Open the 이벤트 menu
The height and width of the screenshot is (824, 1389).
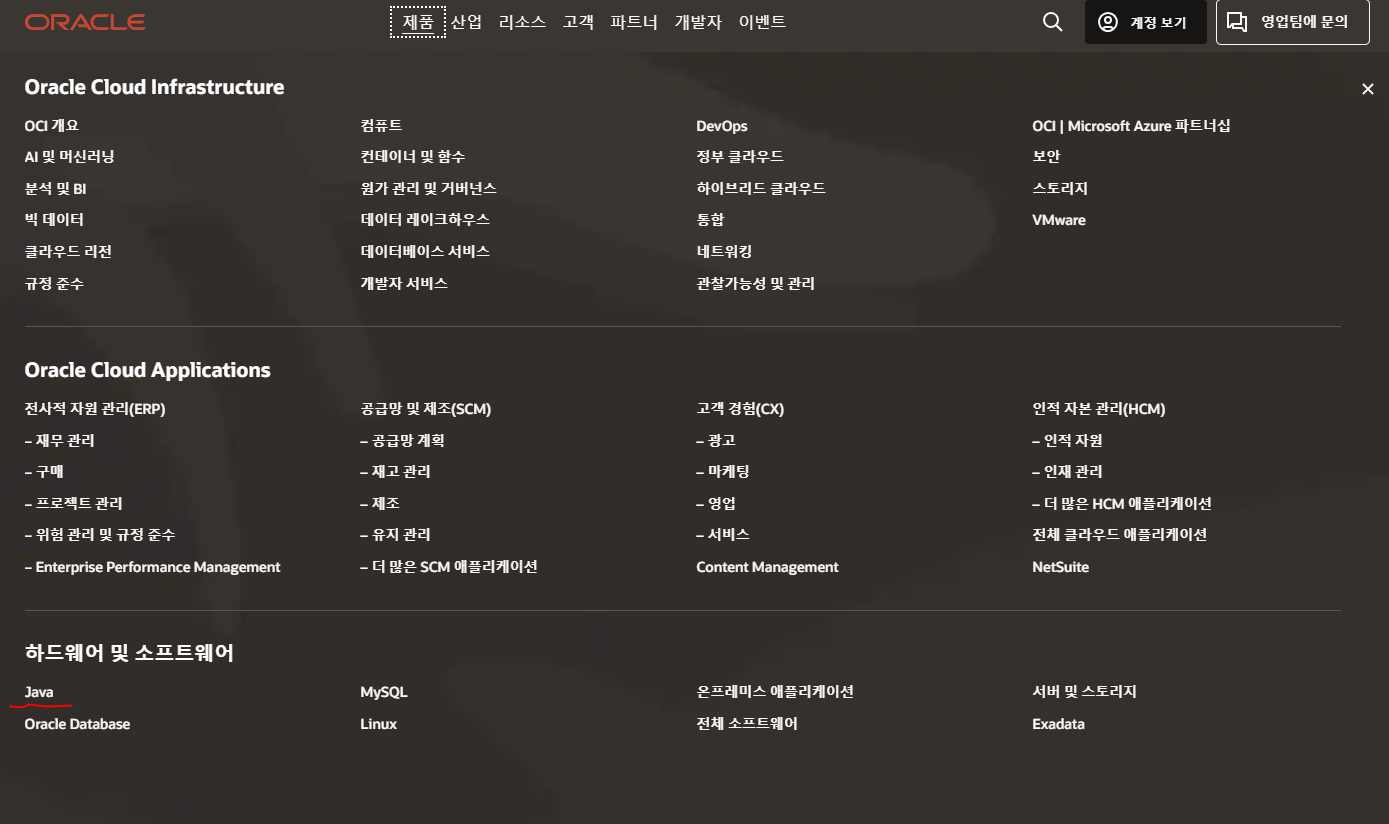pos(762,22)
